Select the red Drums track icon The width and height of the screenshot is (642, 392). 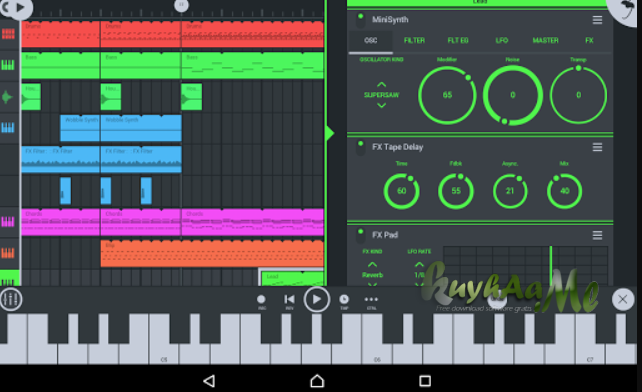[x=8, y=34]
